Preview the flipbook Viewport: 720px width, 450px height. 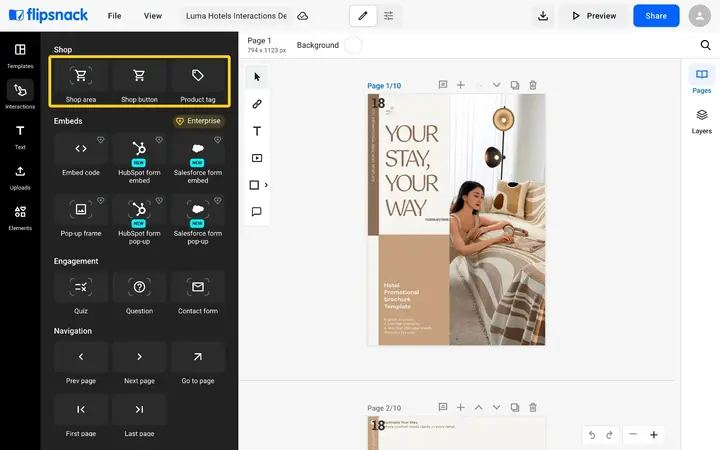(x=594, y=16)
